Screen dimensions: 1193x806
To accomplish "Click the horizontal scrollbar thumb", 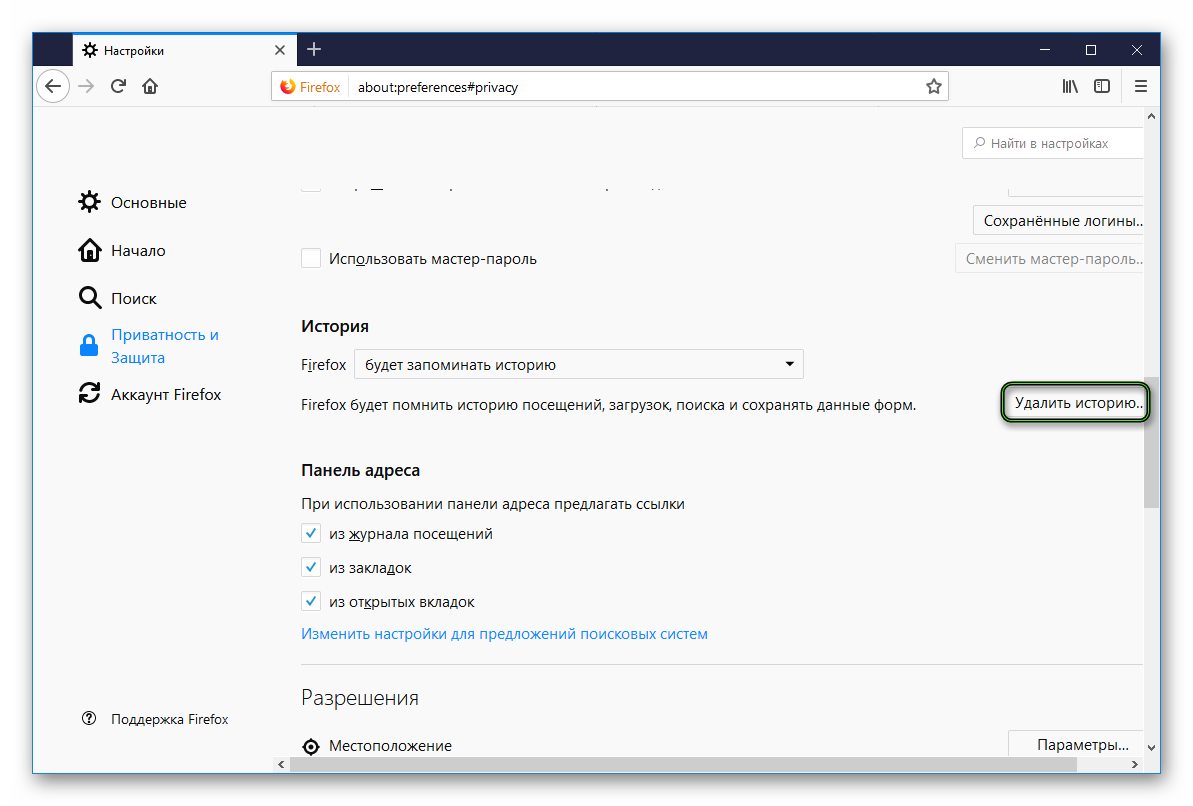I will pos(683,764).
